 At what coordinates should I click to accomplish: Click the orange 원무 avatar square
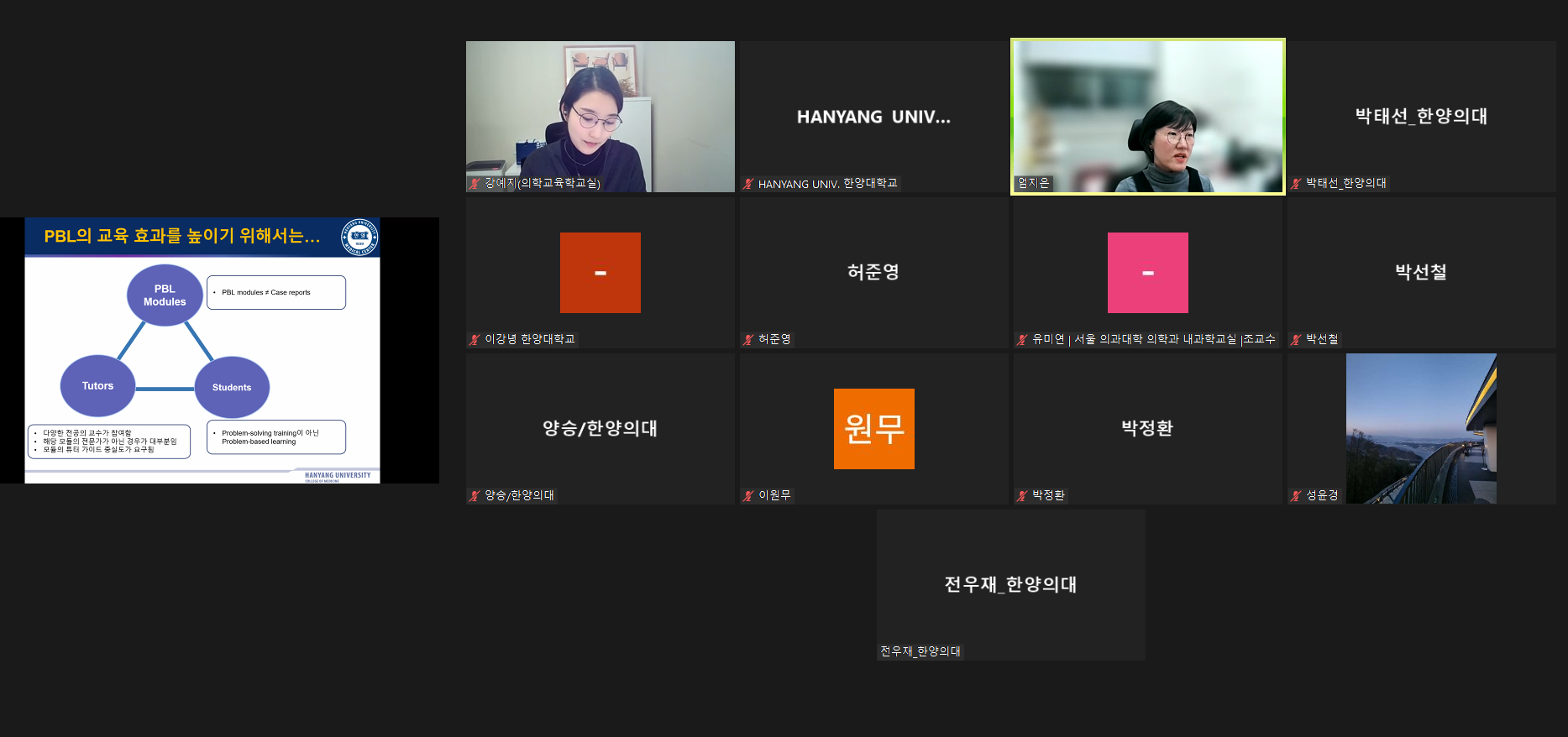(x=873, y=428)
